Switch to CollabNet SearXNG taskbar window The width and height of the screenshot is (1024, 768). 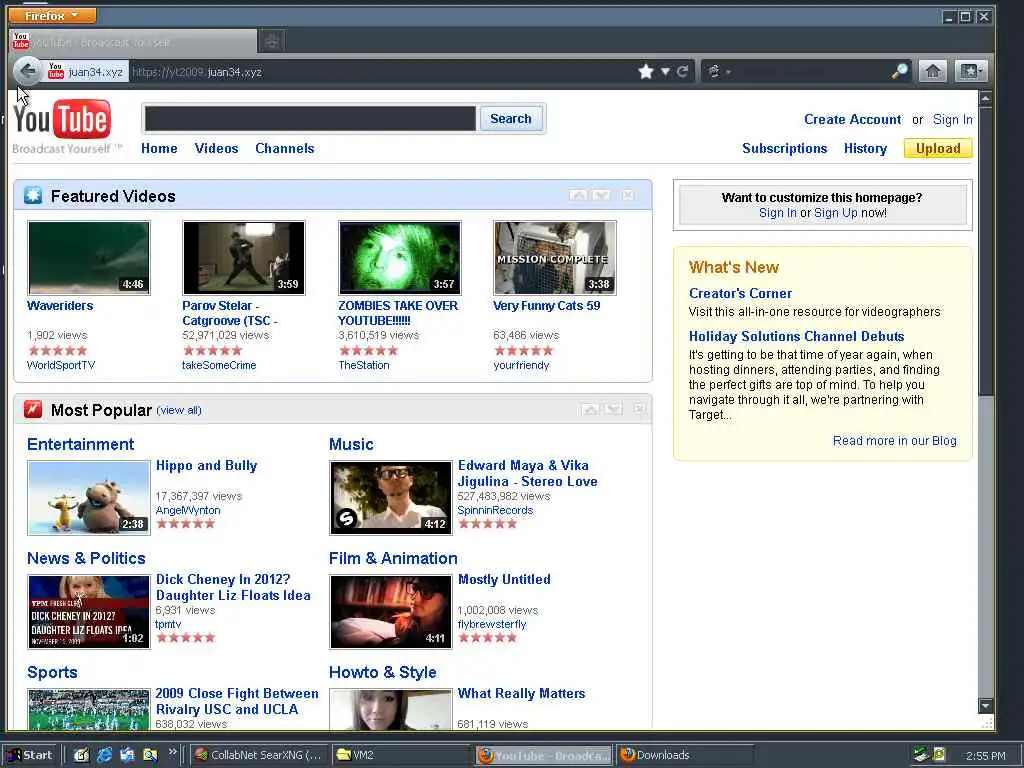[x=259, y=755]
